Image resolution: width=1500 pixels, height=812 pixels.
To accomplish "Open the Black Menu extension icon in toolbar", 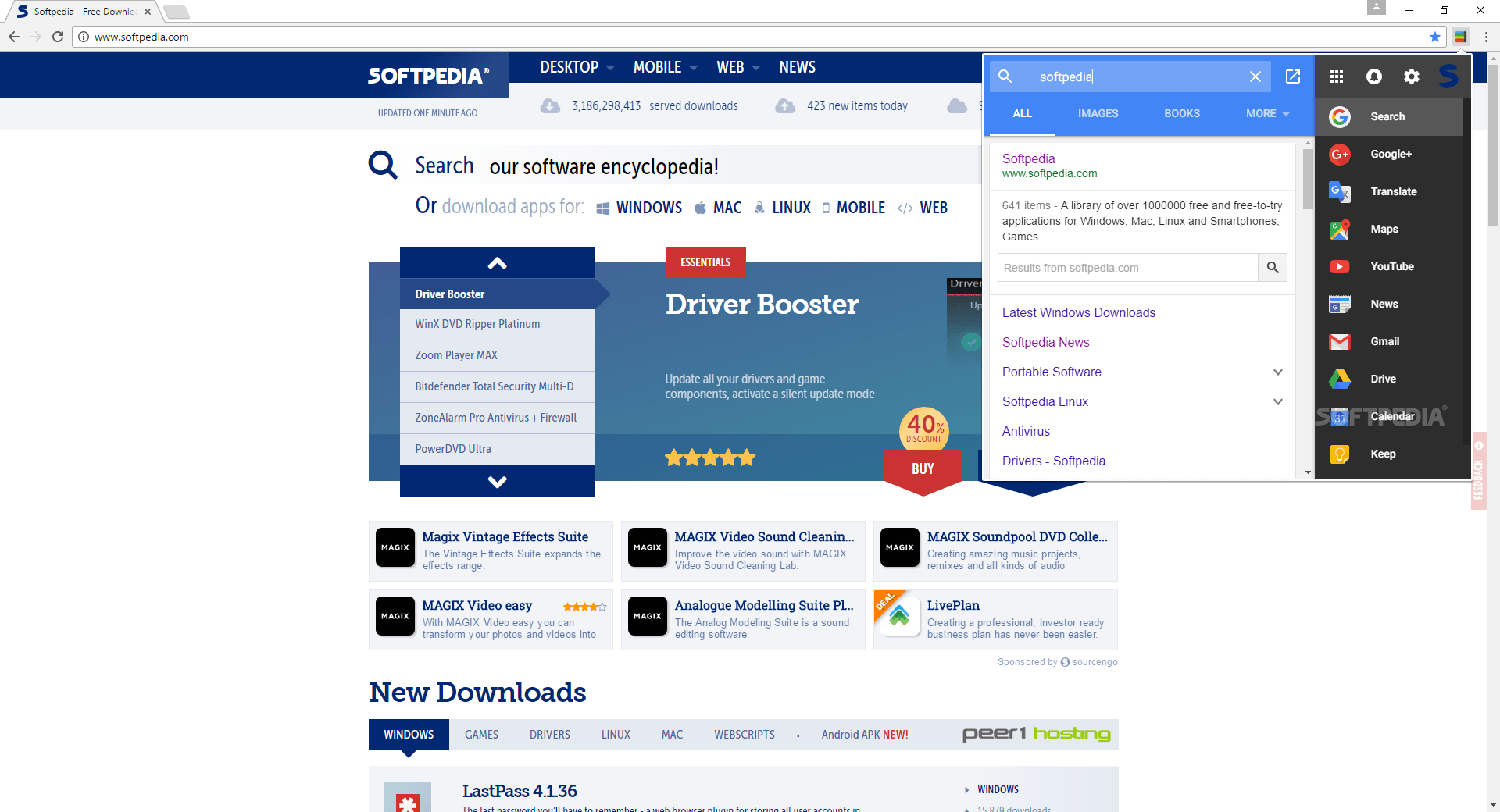I will click(x=1460, y=37).
